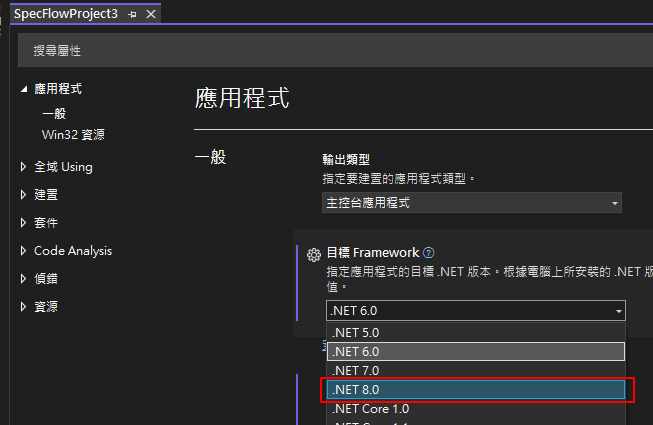The height and width of the screenshot is (425, 653).
Task: Click the gear icon beside 目標 Framework
Action: pyautogui.click(x=314, y=254)
